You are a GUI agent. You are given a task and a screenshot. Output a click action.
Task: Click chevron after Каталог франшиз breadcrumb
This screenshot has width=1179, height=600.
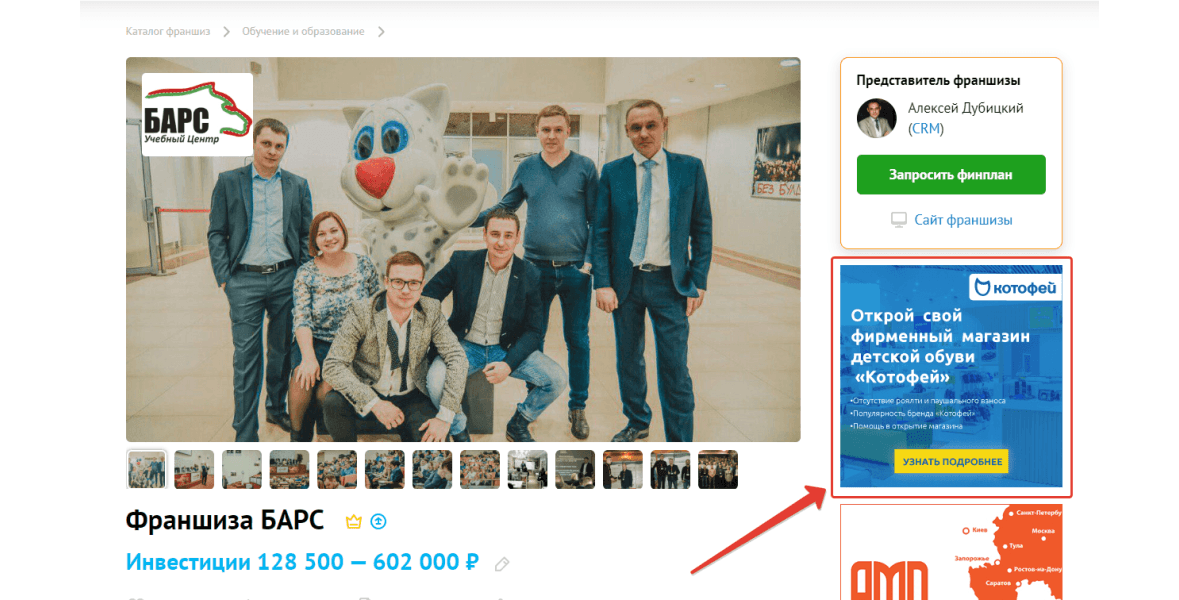click(x=226, y=32)
